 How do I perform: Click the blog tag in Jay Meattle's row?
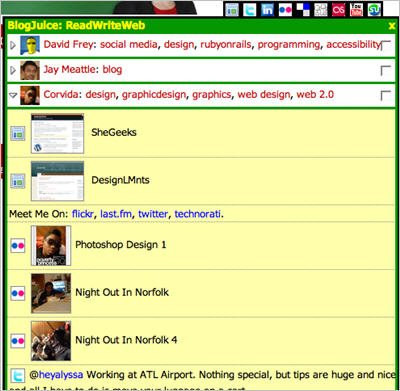tap(112, 69)
